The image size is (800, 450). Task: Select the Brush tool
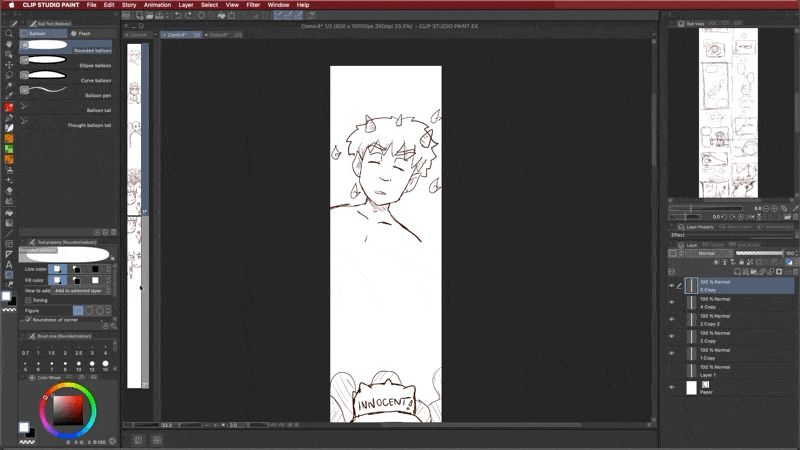click(x=9, y=128)
